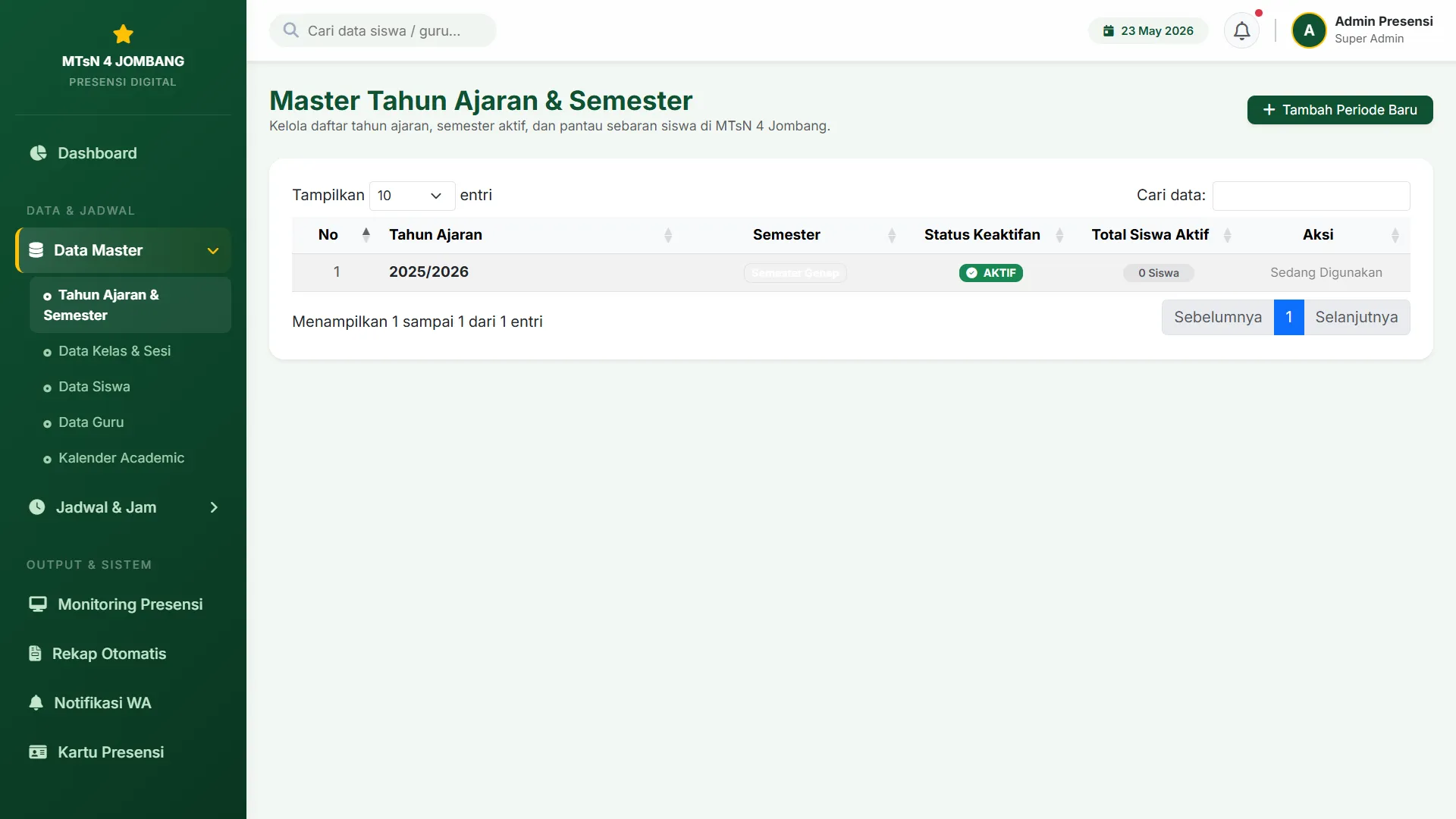Click the calendar icon beside the date

tap(1109, 31)
